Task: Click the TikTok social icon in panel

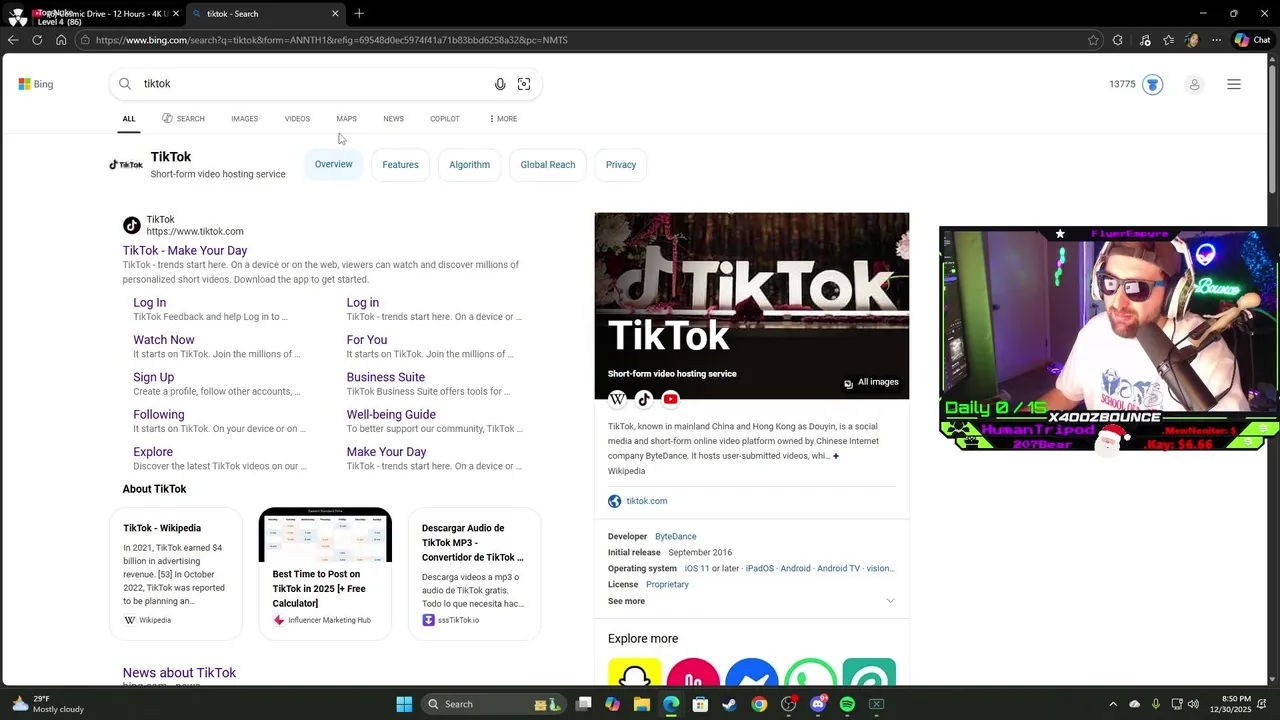Action: click(644, 399)
